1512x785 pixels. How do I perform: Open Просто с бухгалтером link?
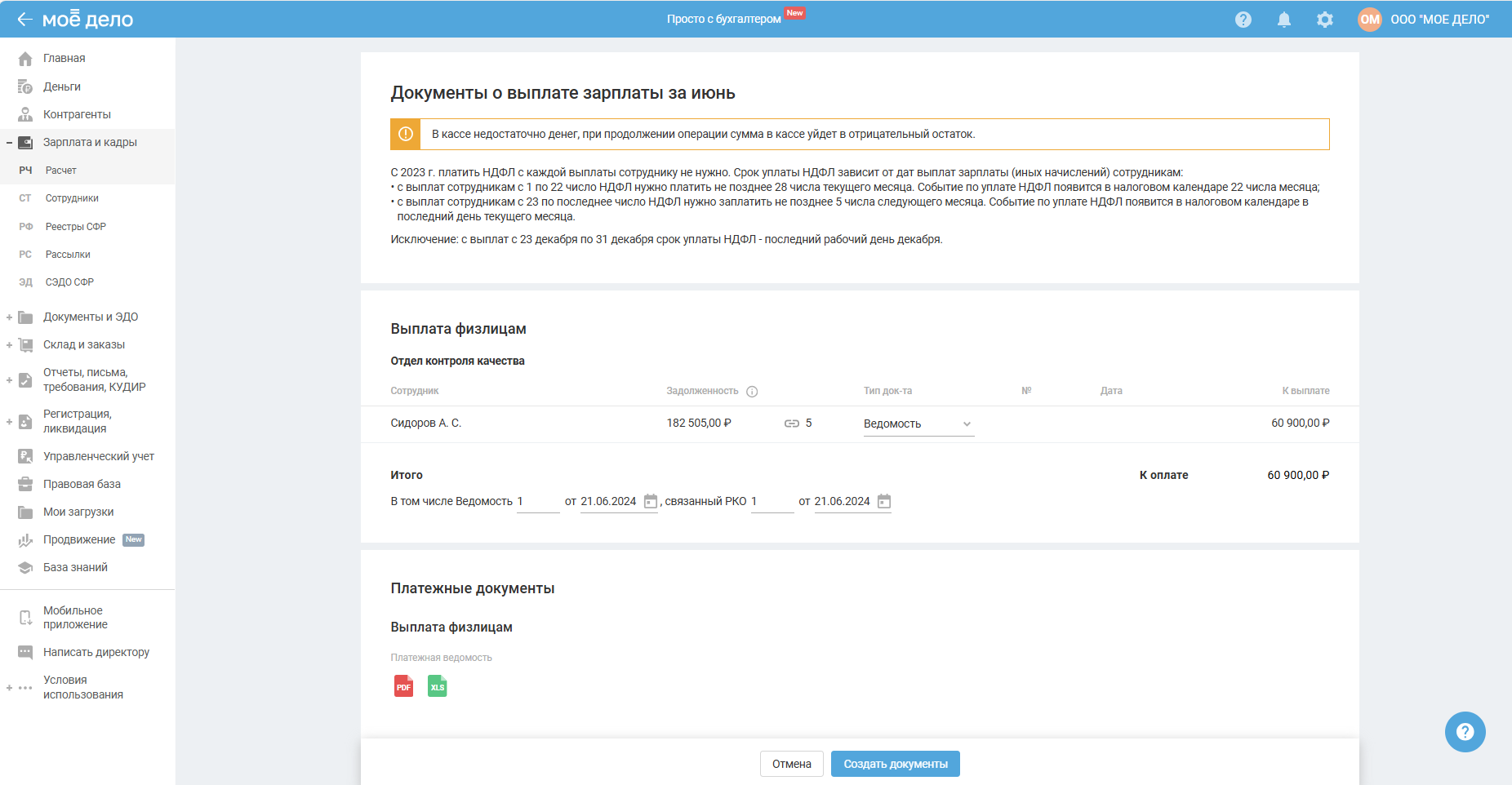coord(723,19)
